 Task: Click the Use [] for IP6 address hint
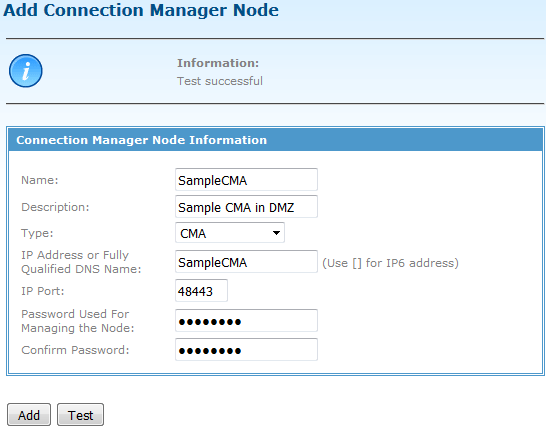coord(390,263)
